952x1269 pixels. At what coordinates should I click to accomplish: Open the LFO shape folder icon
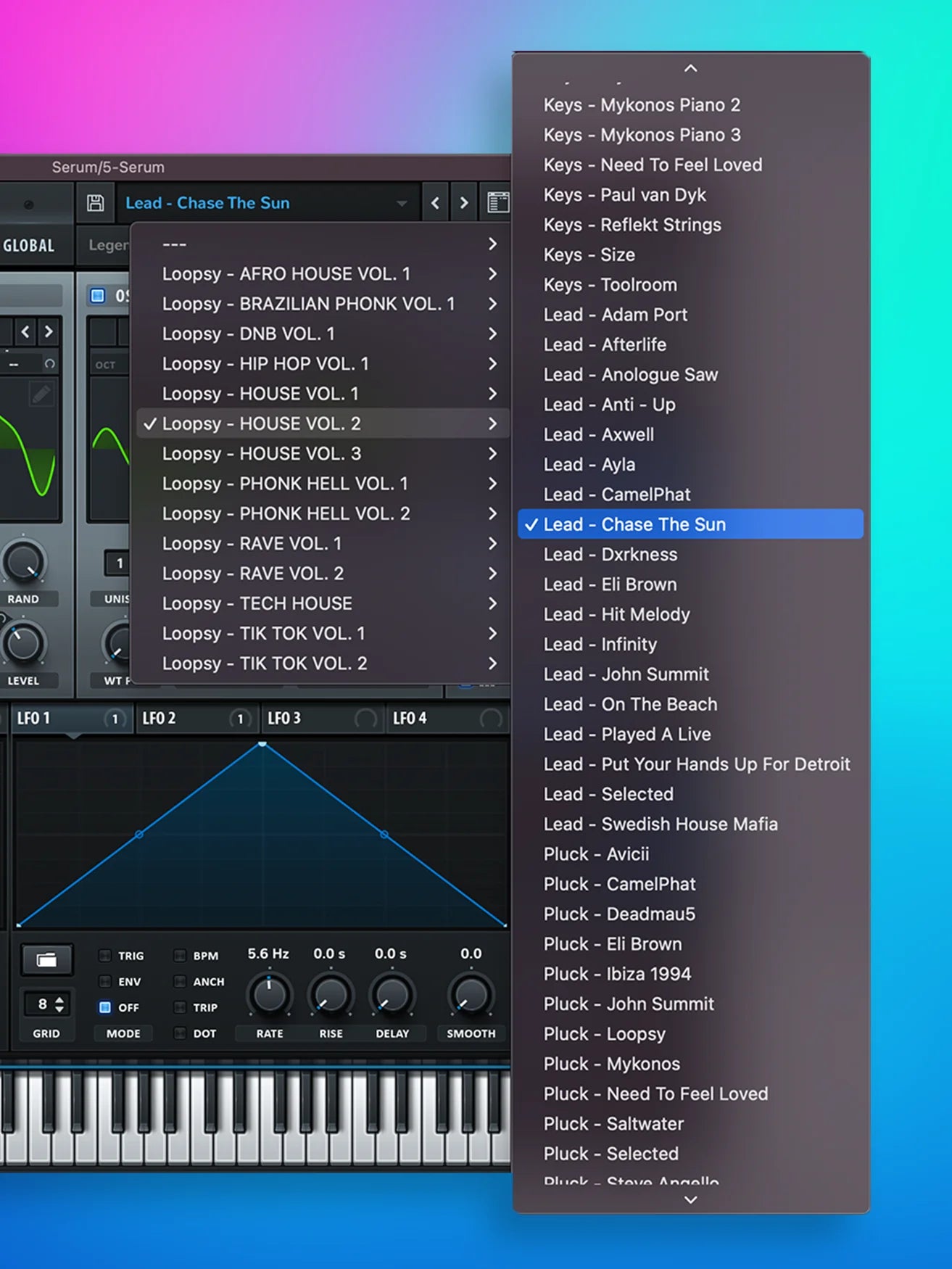click(x=46, y=960)
